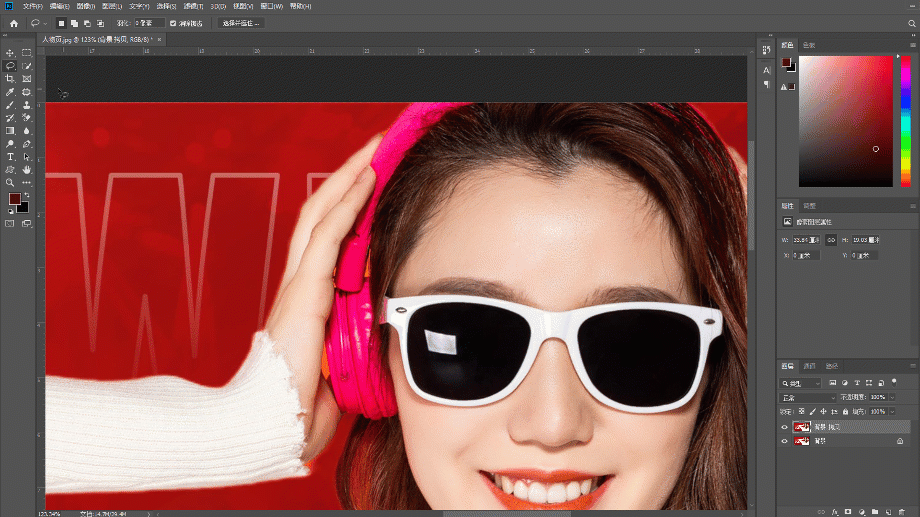The width and height of the screenshot is (920, 517).
Task: Hide the top background copy layer
Action: 784,427
